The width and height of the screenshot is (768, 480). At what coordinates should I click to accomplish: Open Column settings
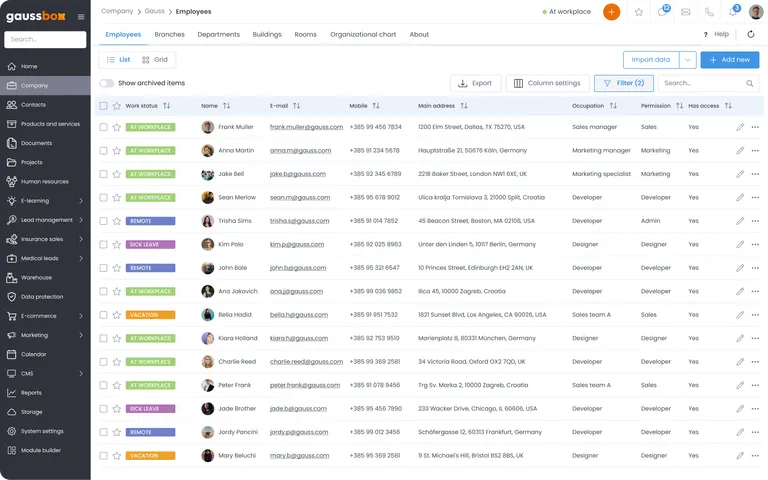[x=547, y=83]
